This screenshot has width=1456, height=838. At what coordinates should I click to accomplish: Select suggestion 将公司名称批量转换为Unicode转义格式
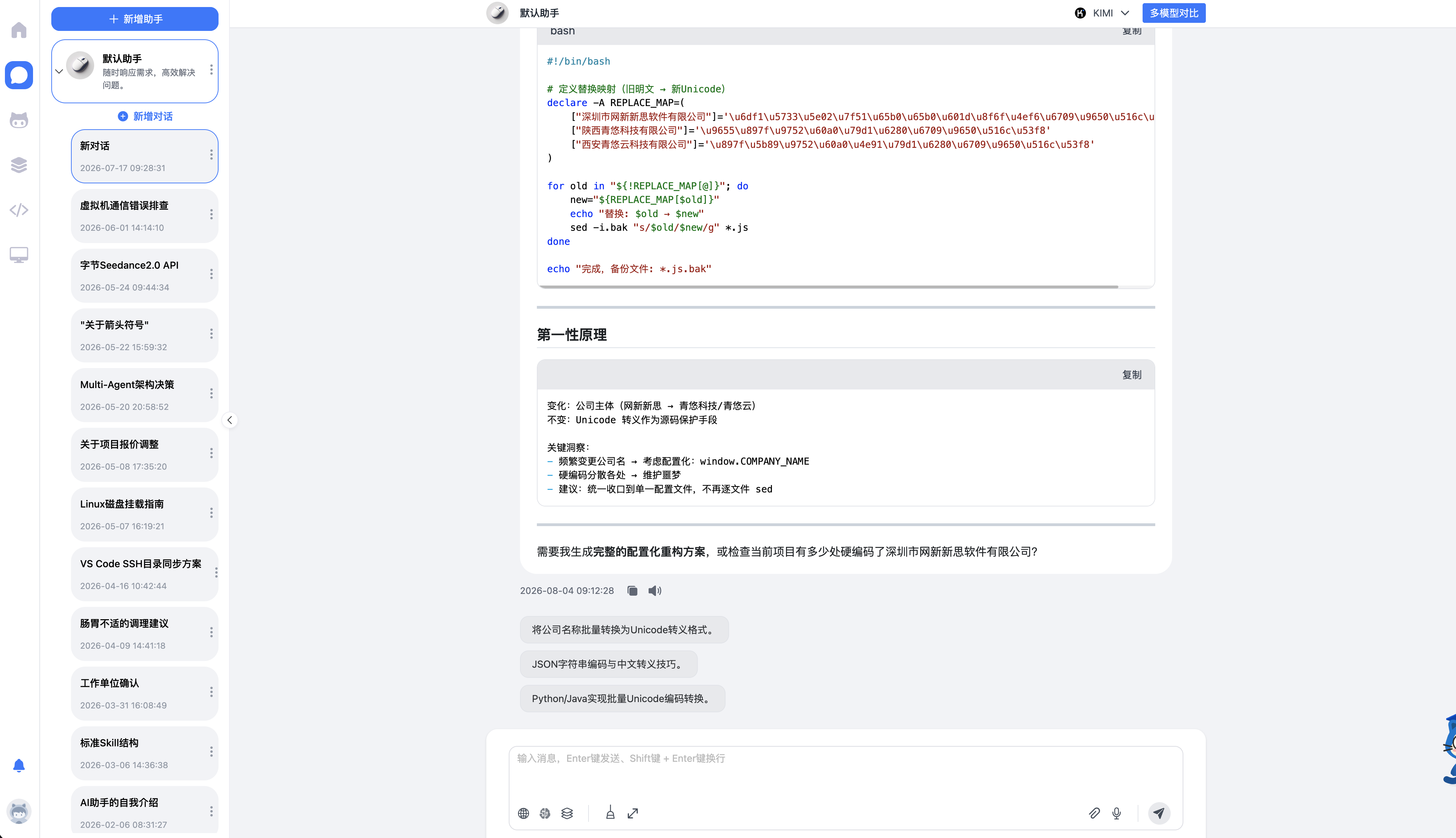[624, 630]
